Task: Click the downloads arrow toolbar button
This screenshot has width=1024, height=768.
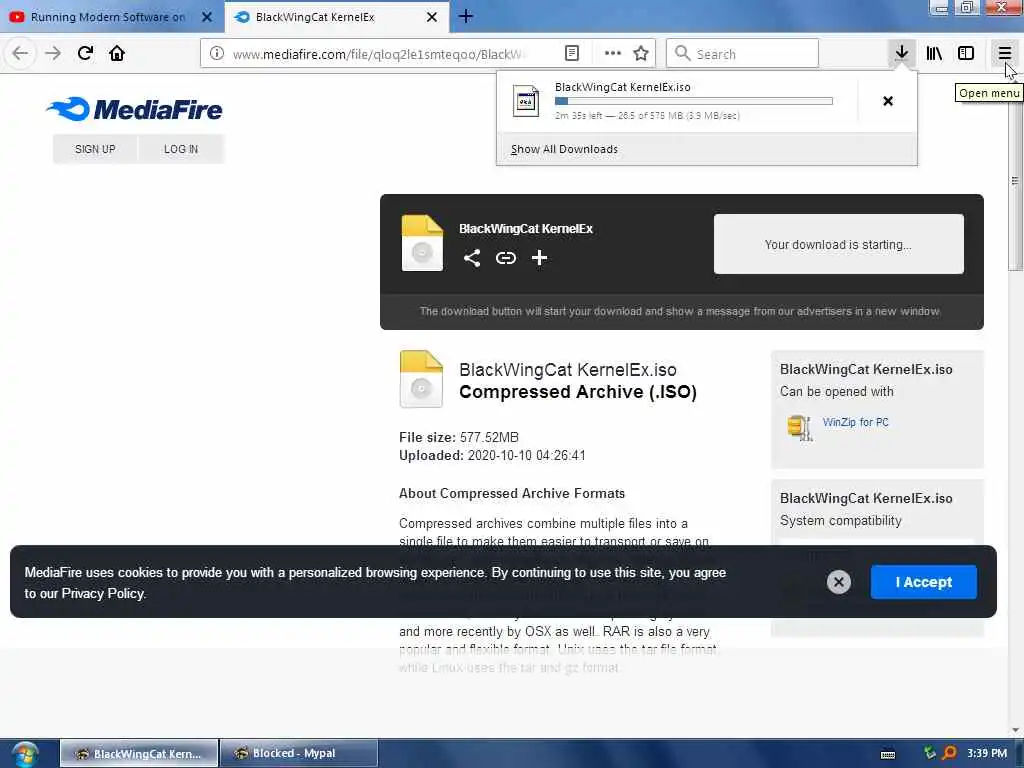Action: (901, 53)
